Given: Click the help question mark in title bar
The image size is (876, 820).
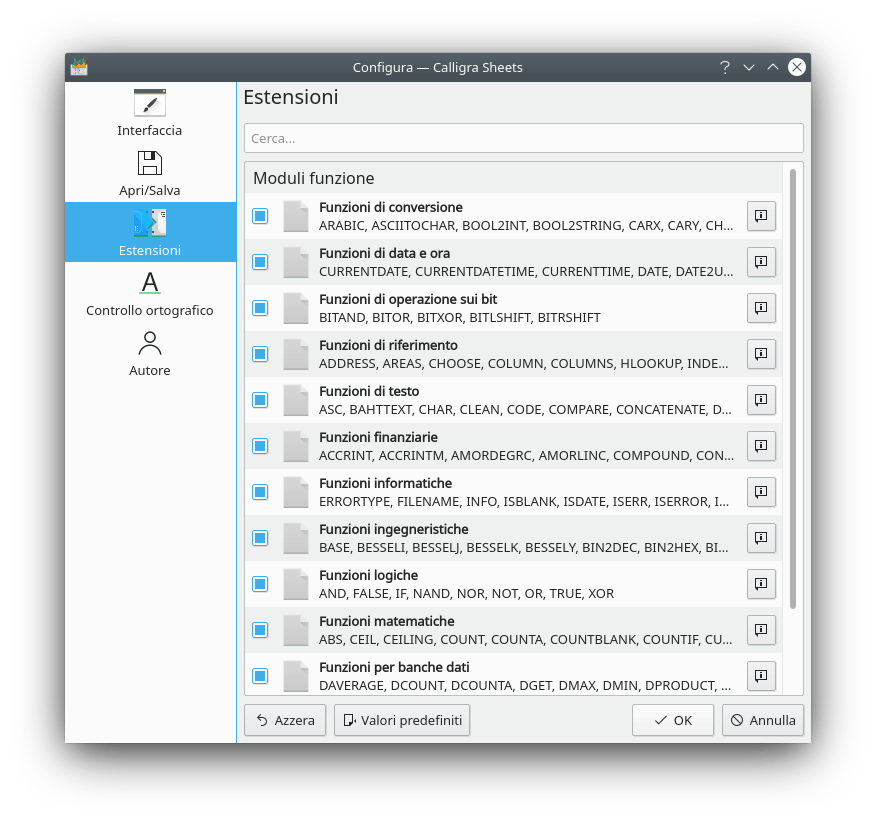Looking at the screenshot, I should click(725, 68).
